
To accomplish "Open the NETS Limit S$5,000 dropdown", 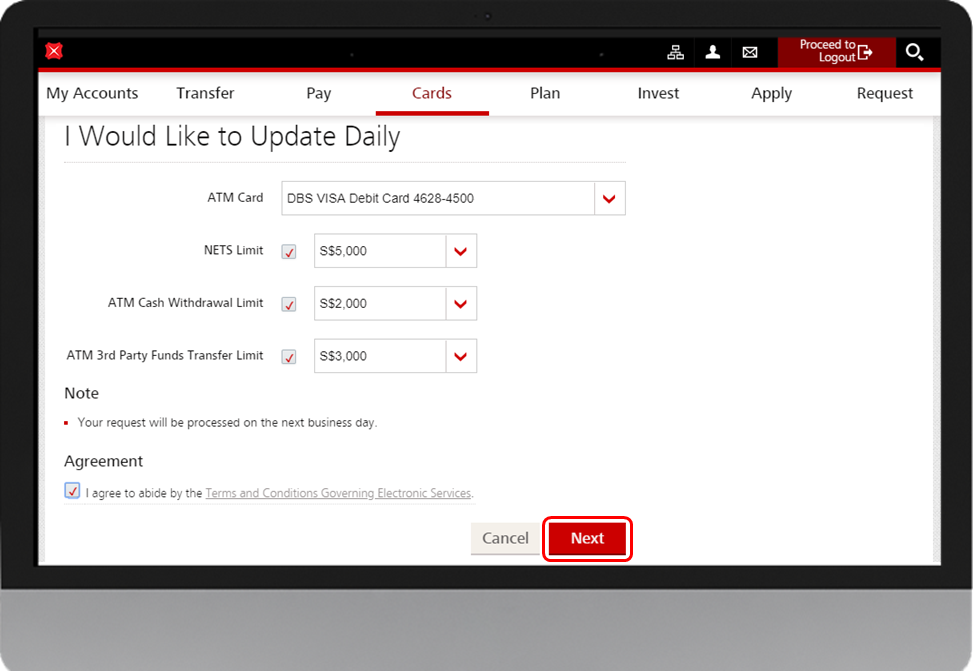I will 460,251.
